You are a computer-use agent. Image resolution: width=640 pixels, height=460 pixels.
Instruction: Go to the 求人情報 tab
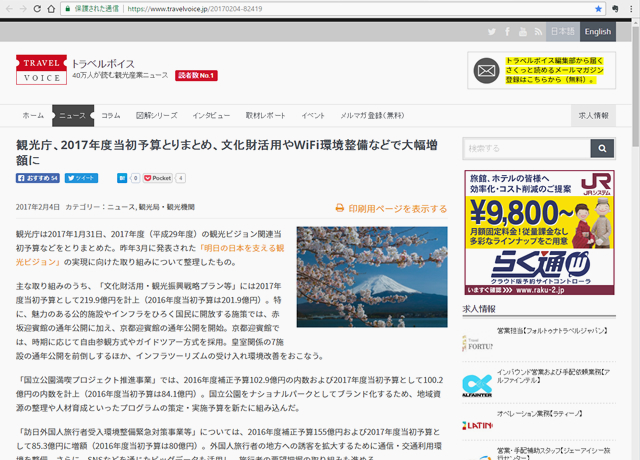[593, 116]
